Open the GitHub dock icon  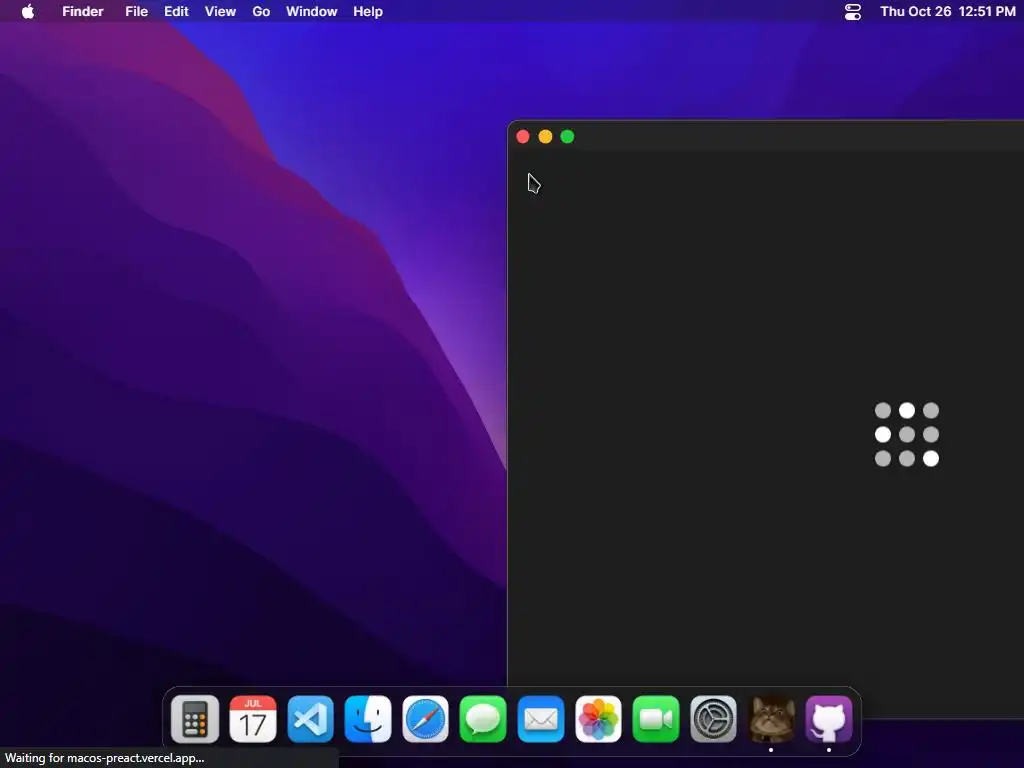(x=829, y=719)
